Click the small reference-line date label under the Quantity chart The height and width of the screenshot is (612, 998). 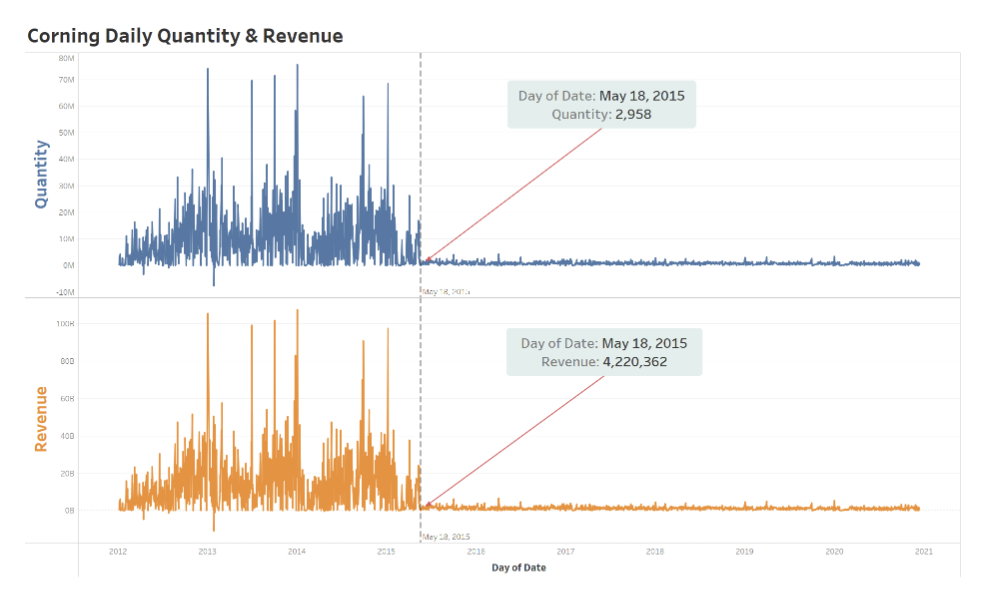(446, 292)
